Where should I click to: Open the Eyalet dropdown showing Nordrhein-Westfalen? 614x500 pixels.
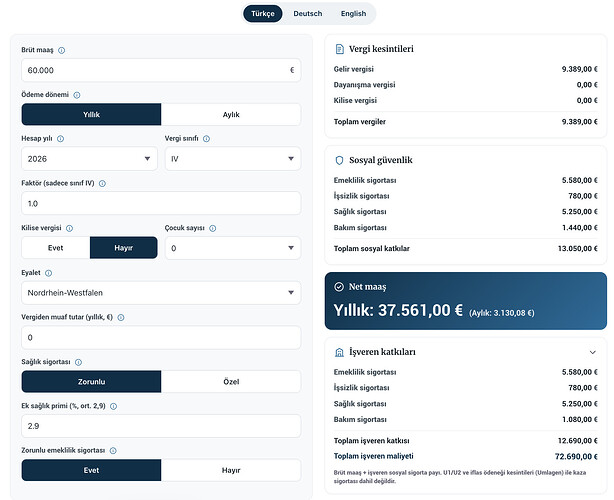pos(161,293)
